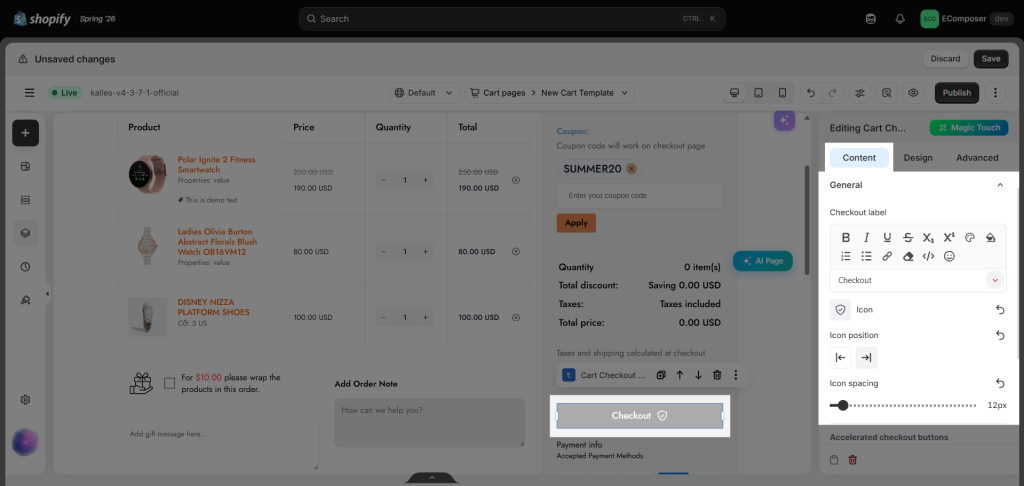Toggle subscript formatting

coord(928,237)
